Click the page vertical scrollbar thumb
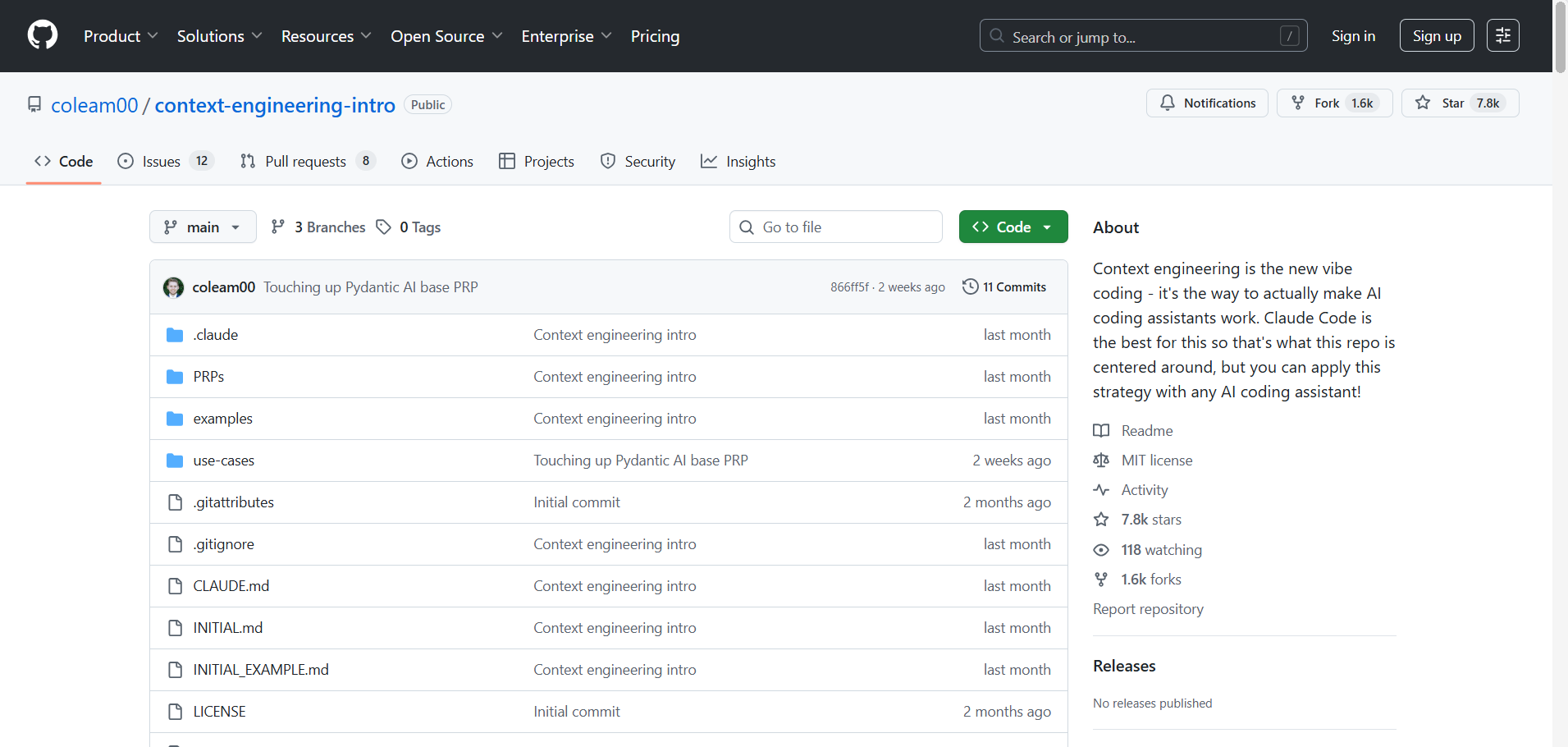 (x=1561, y=37)
